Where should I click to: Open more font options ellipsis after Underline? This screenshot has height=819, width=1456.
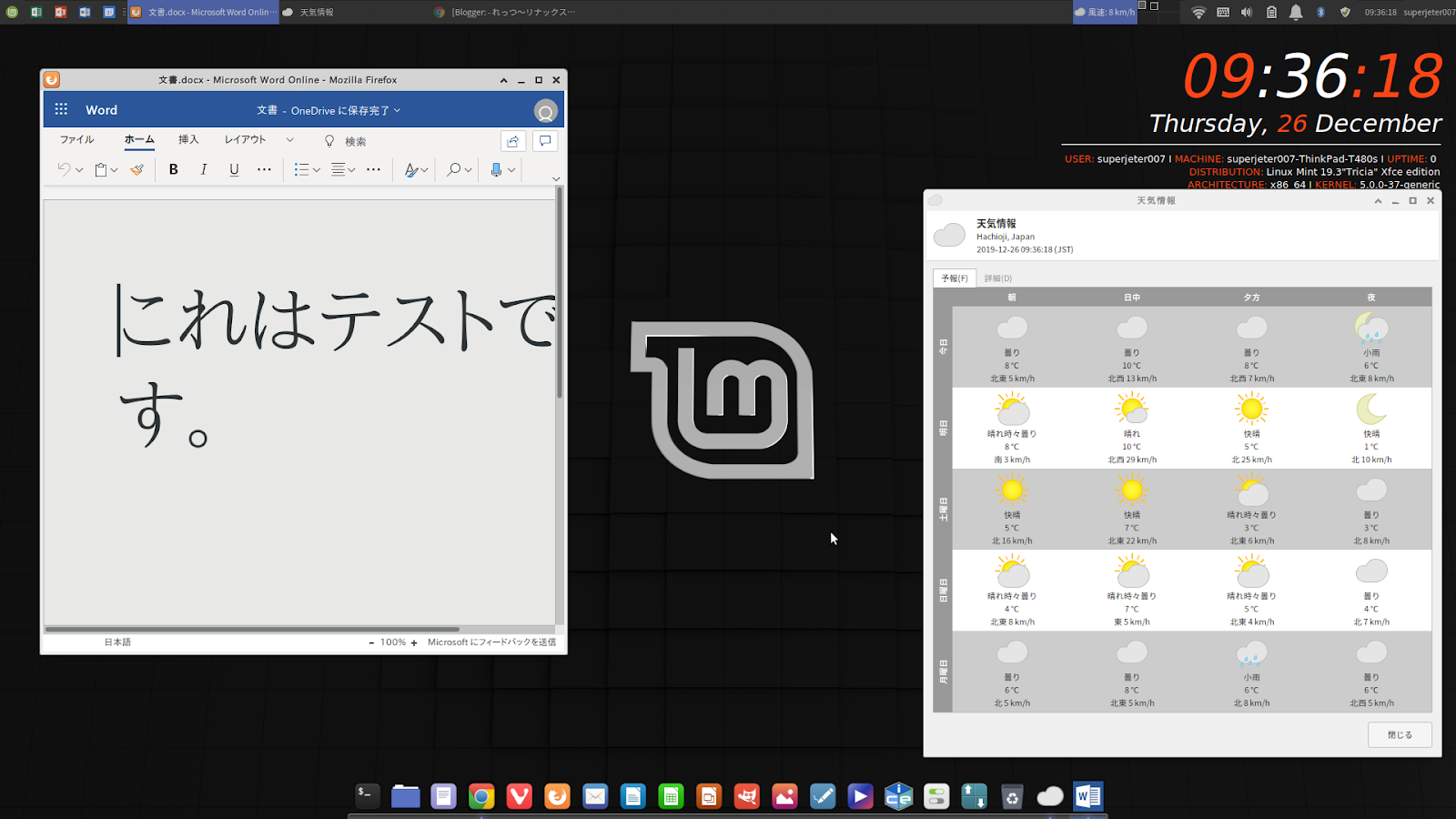(x=264, y=169)
